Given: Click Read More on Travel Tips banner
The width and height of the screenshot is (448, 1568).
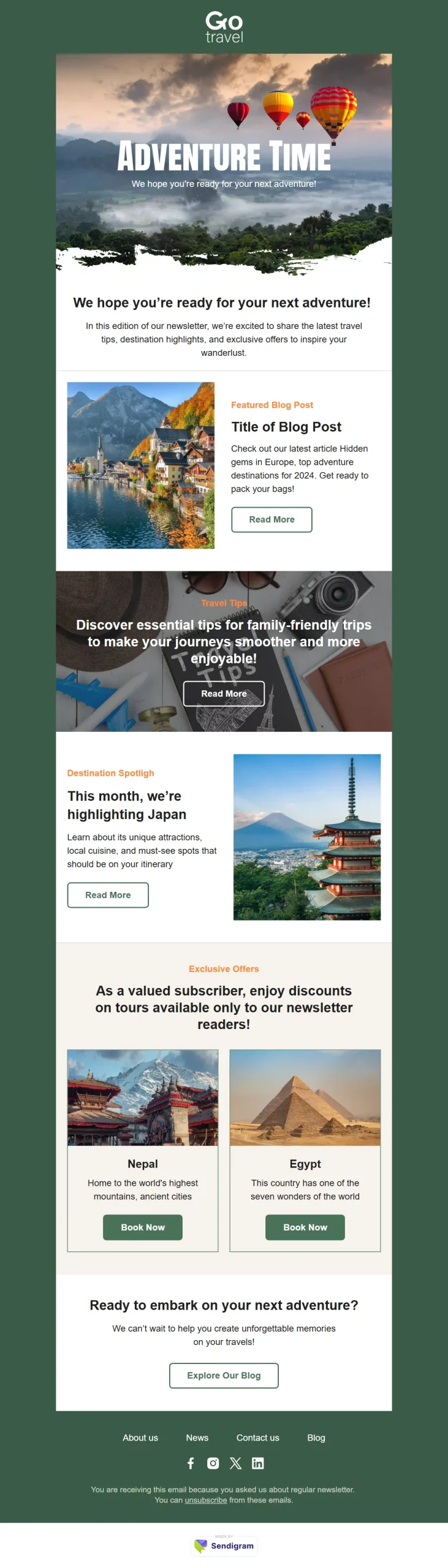Looking at the screenshot, I should tap(224, 693).
